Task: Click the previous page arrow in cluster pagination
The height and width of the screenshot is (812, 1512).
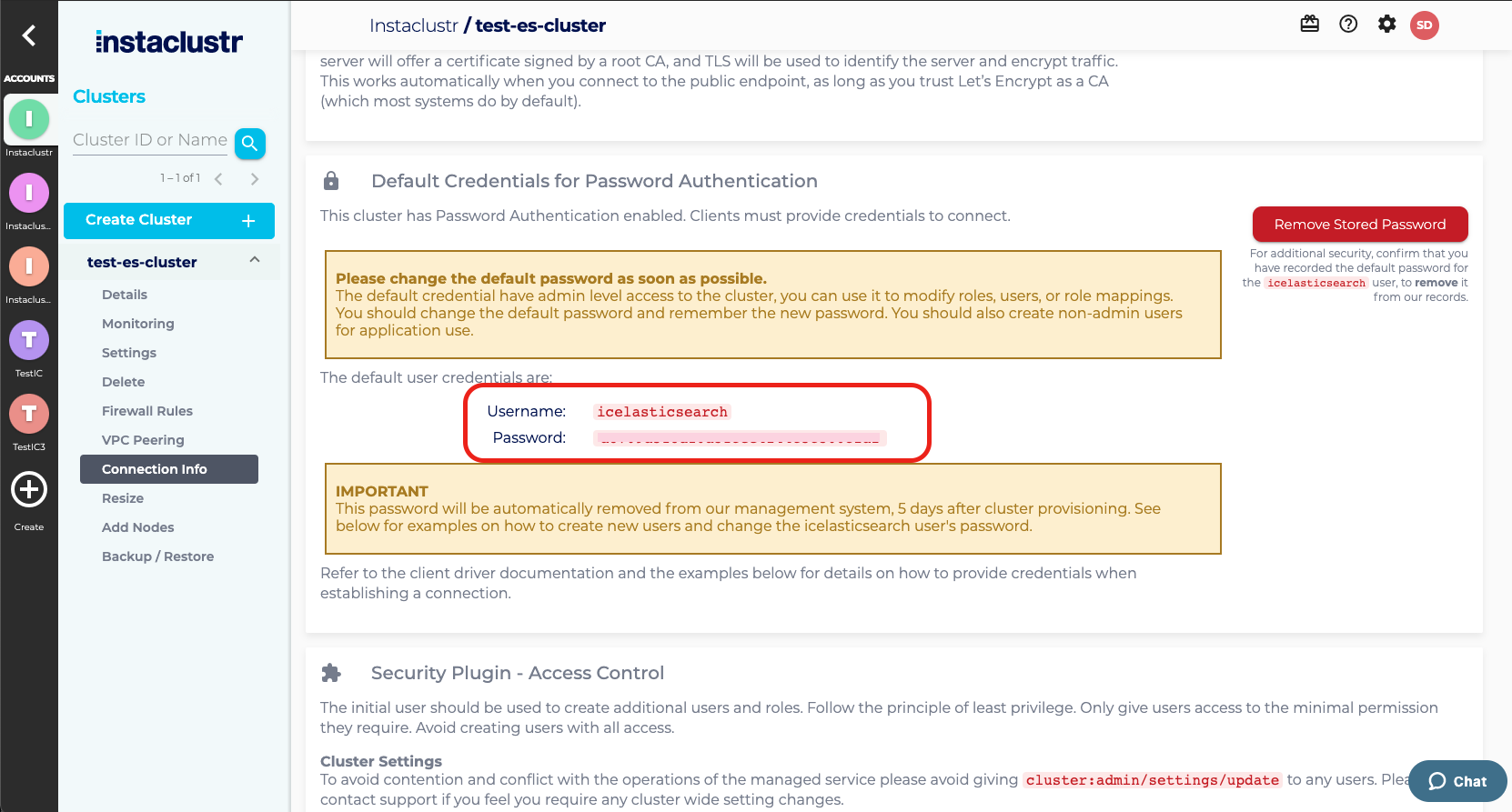Action: pos(218,178)
